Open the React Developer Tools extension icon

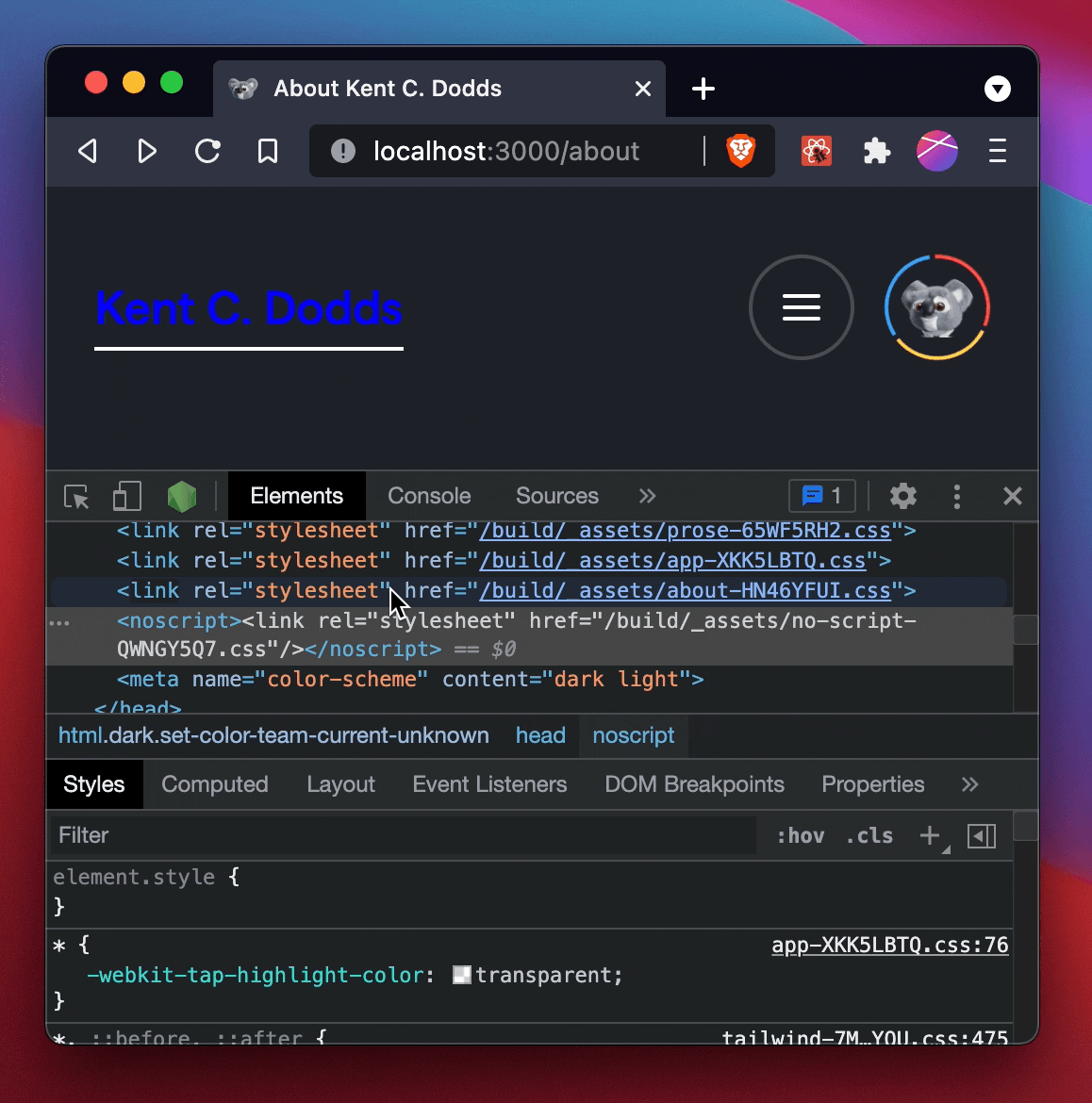click(816, 151)
